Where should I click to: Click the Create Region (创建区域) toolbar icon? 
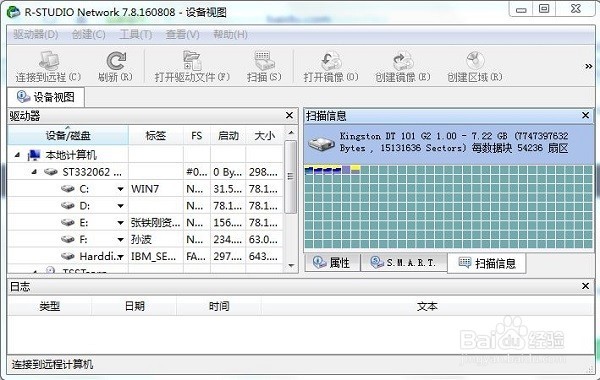click(x=475, y=60)
